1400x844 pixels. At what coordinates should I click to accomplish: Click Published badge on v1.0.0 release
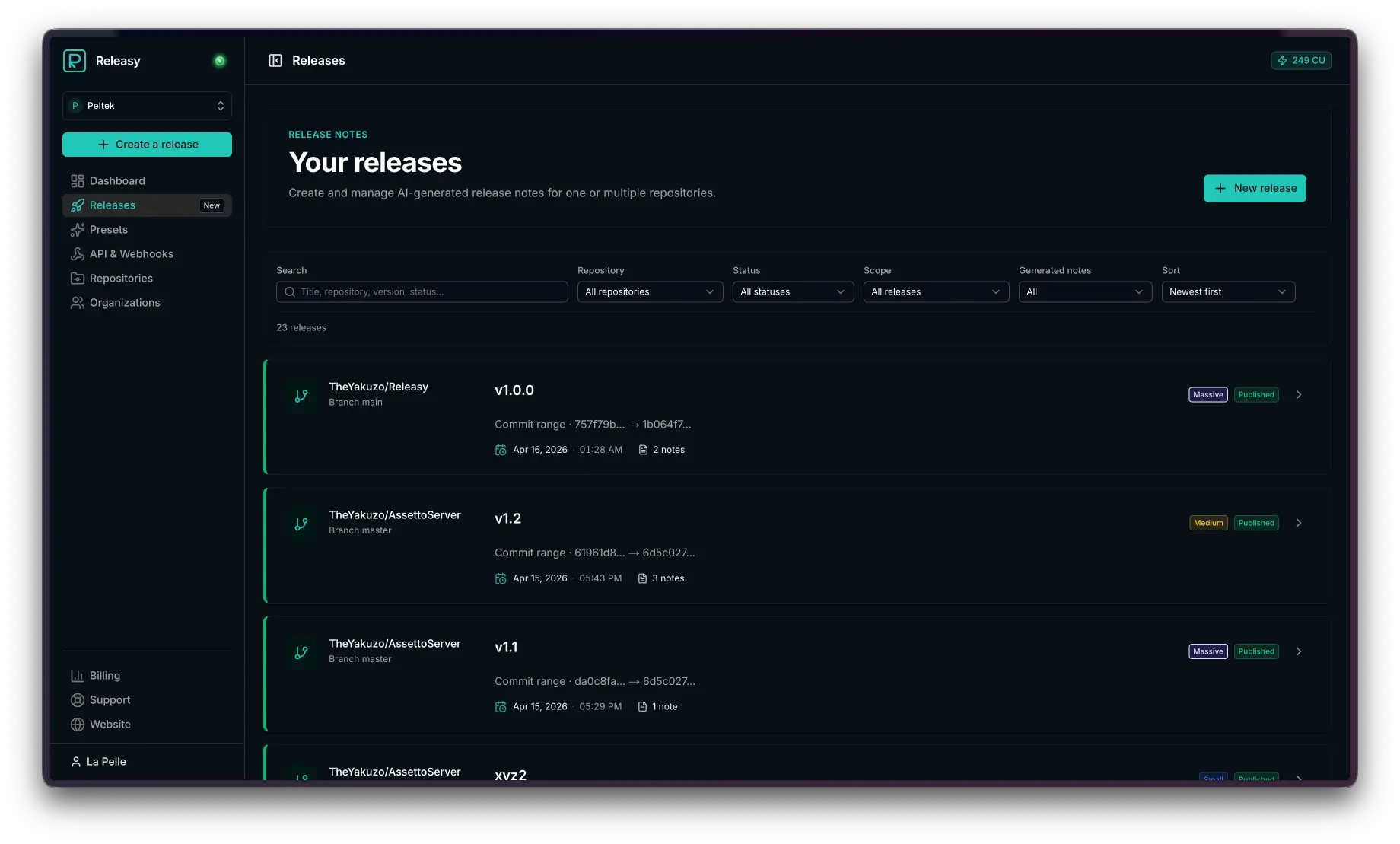coord(1256,395)
